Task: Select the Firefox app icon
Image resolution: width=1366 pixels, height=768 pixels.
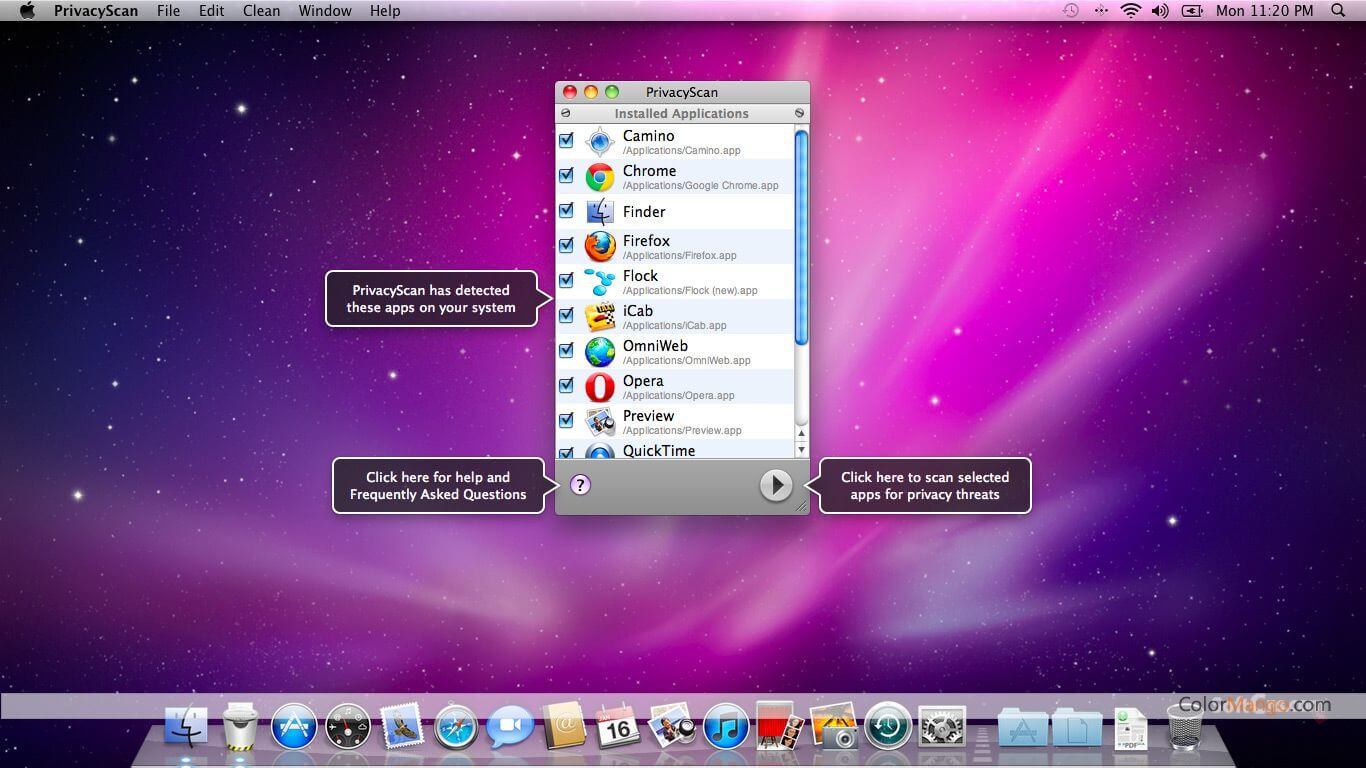Action: [x=600, y=246]
